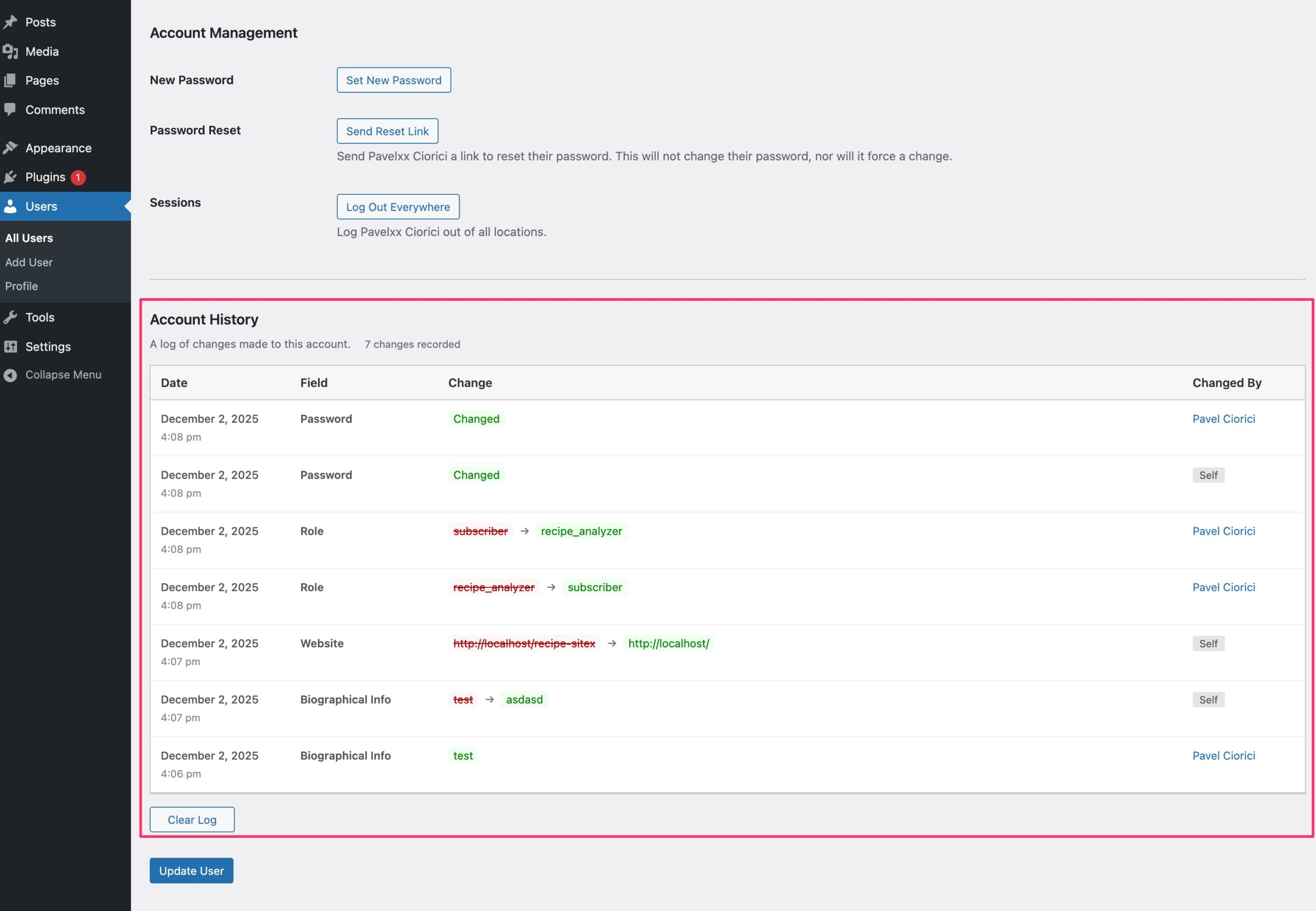1316x911 pixels.
Task: Click the Settings sliders icon
Action: pyautogui.click(x=10, y=347)
